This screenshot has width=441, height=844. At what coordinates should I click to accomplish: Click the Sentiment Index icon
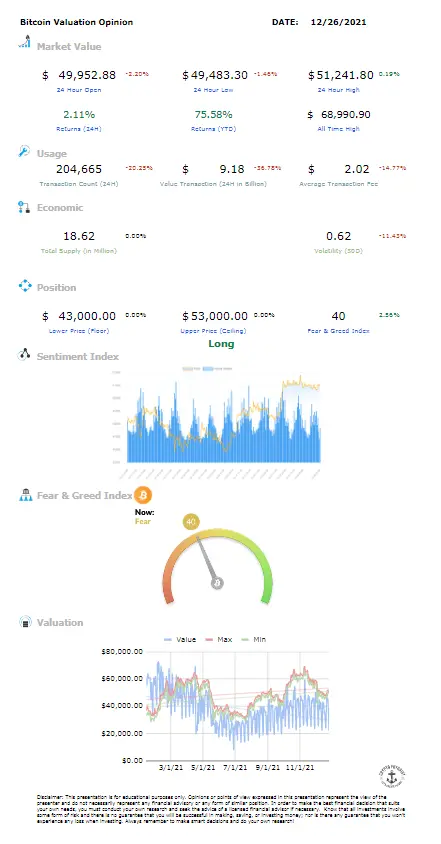24,355
